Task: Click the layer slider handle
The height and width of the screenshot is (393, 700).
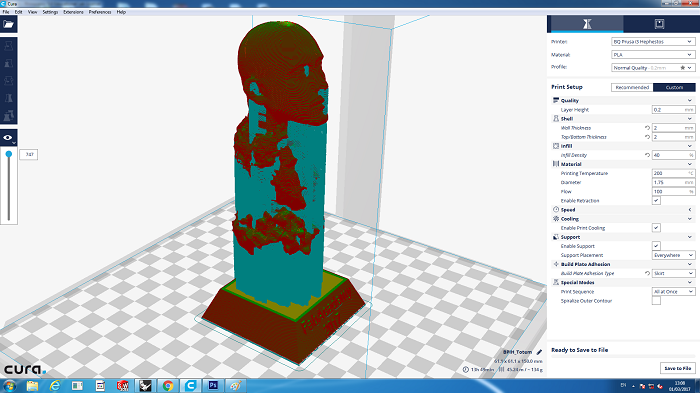Action: [8, 154]
